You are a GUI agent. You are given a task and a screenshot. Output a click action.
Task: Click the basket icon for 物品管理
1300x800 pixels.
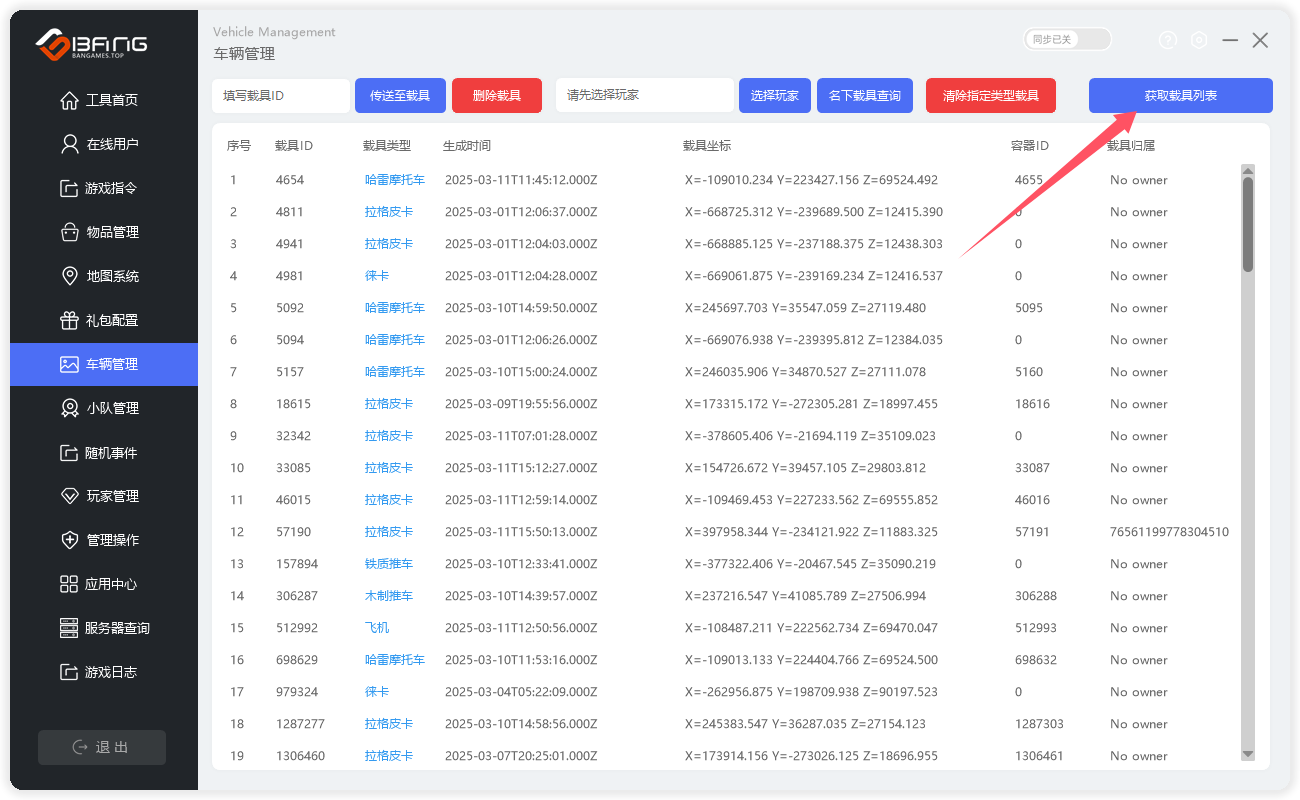tap(69, 232)
